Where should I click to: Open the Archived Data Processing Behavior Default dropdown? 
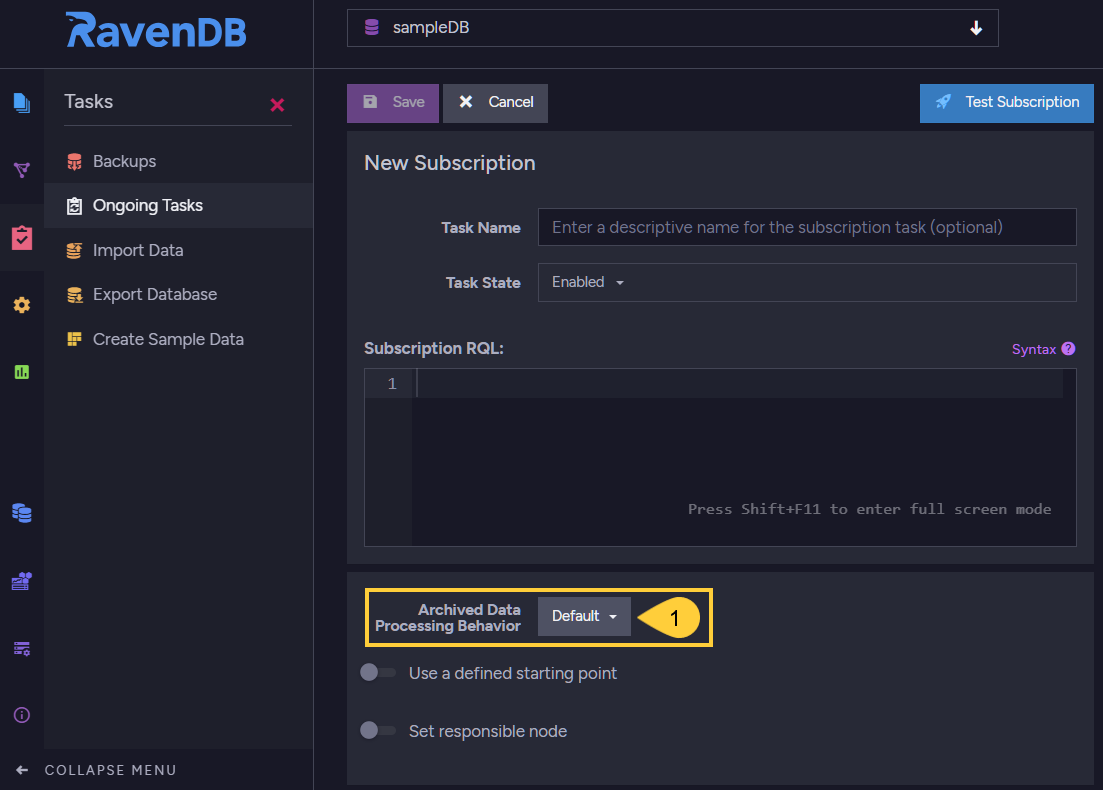point(584,616)
